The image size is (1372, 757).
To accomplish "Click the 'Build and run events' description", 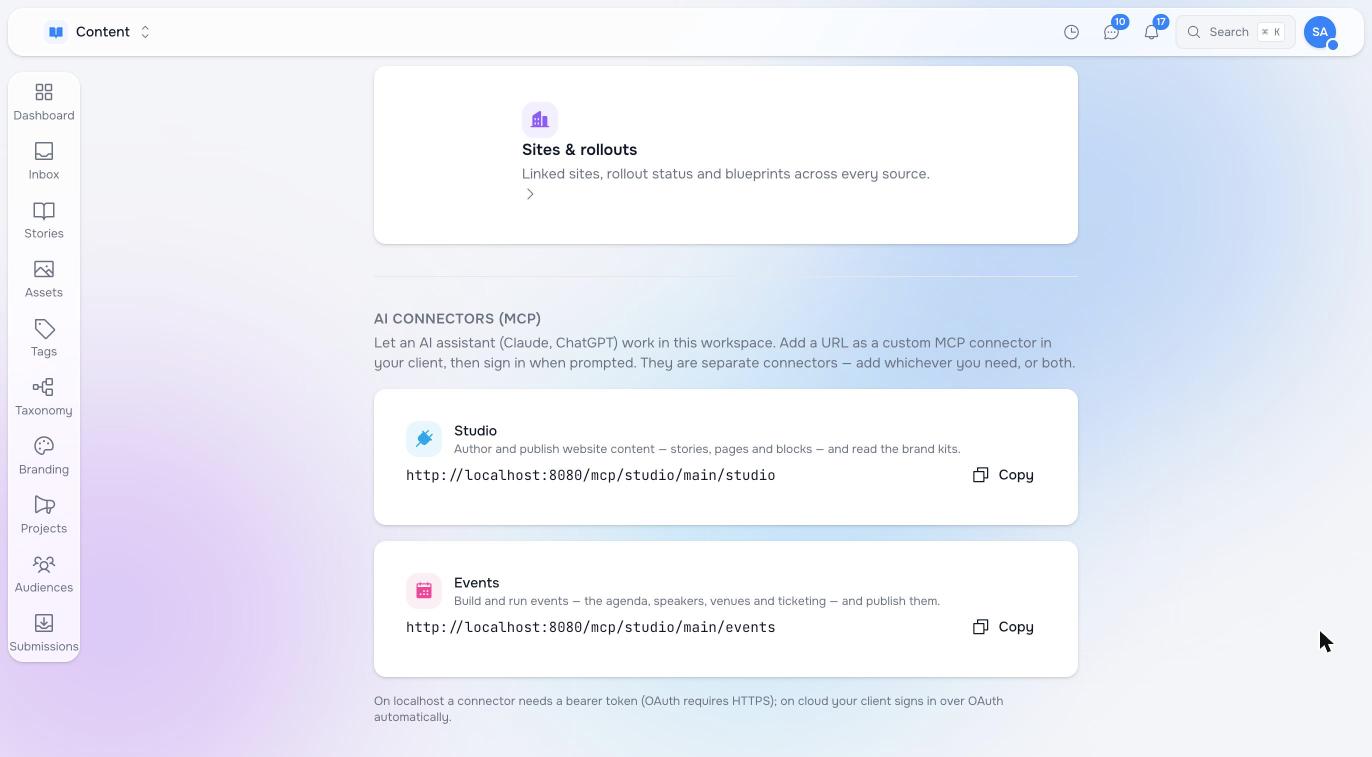I will tap(697, 601).
